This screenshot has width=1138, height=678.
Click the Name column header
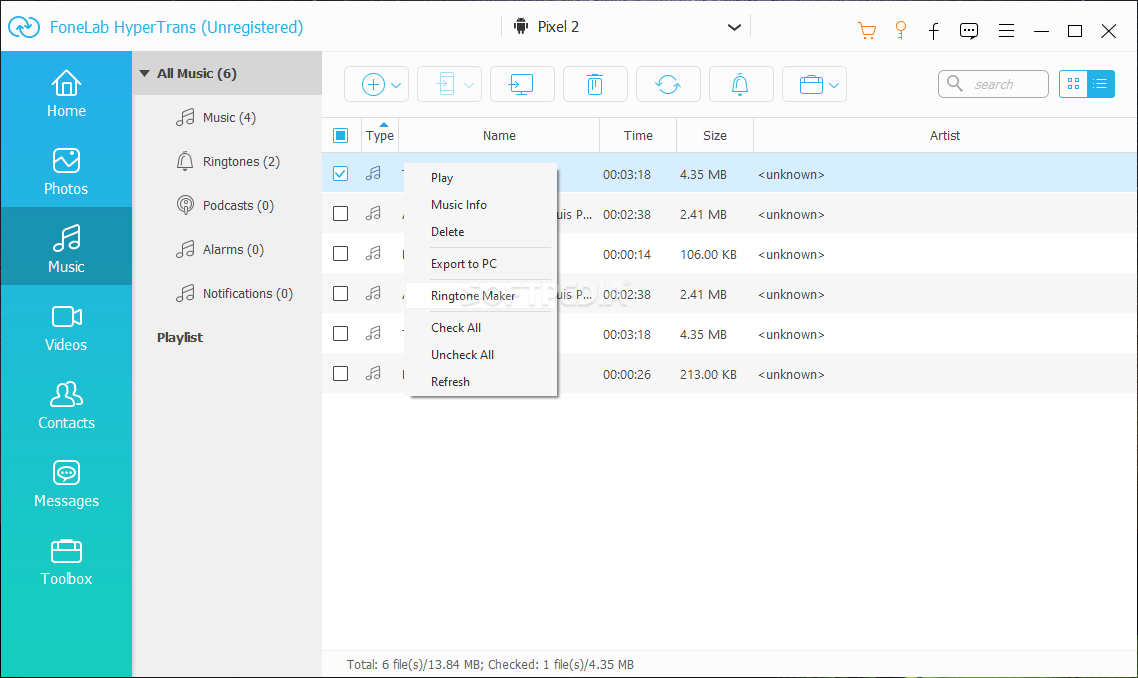[499, 135]
